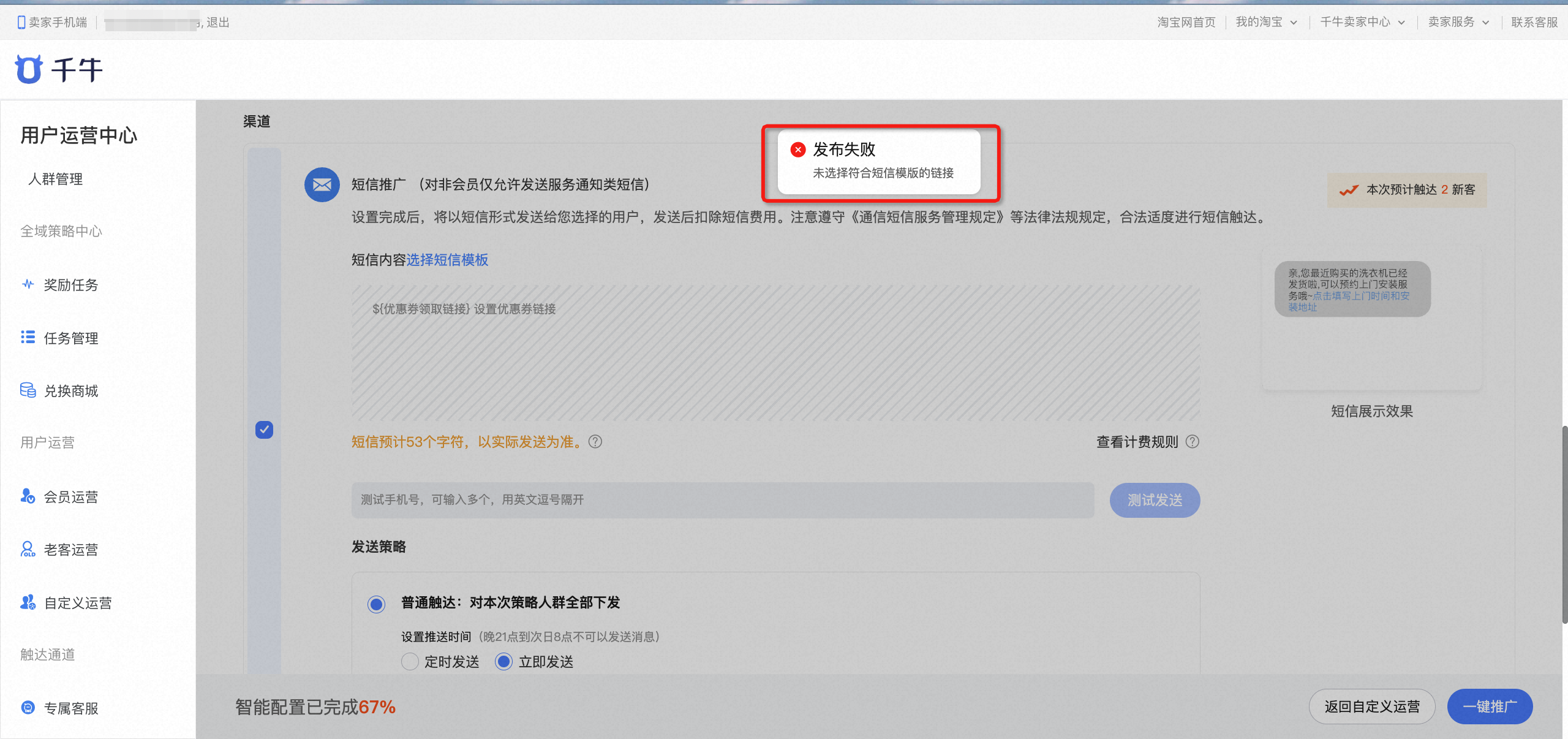Select 立即发送 radio option
The image size is (1568, 739).
coord(503,662)
